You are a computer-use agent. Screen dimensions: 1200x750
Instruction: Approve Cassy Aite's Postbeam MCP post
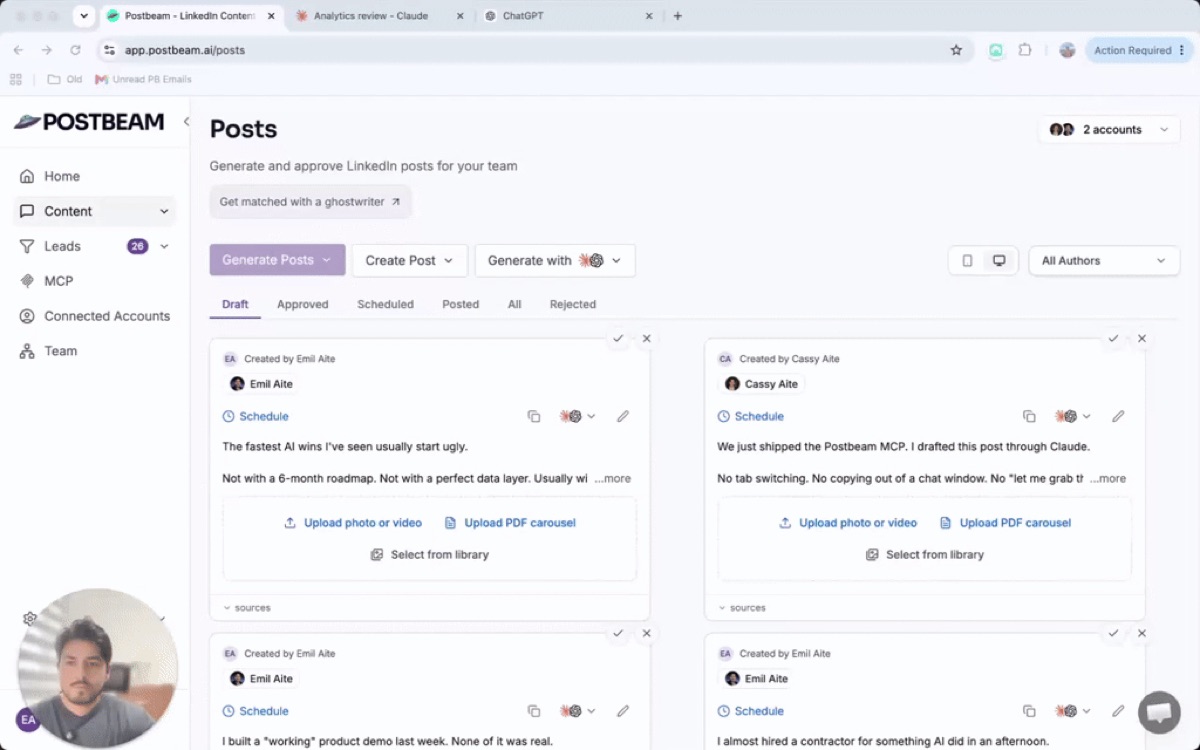pos(1113,339)
